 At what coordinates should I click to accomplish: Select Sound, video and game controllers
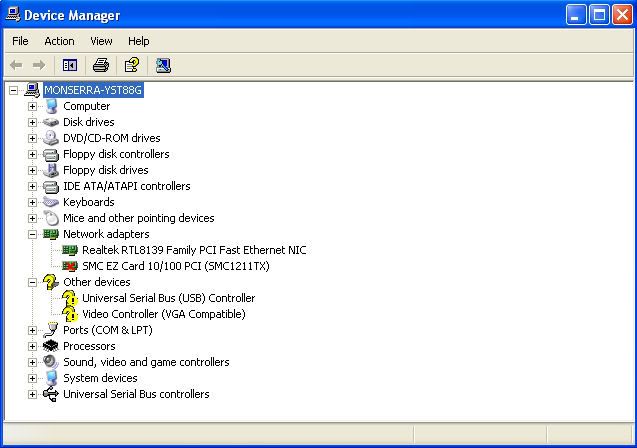pyautogui.click(x=146, y=362)
